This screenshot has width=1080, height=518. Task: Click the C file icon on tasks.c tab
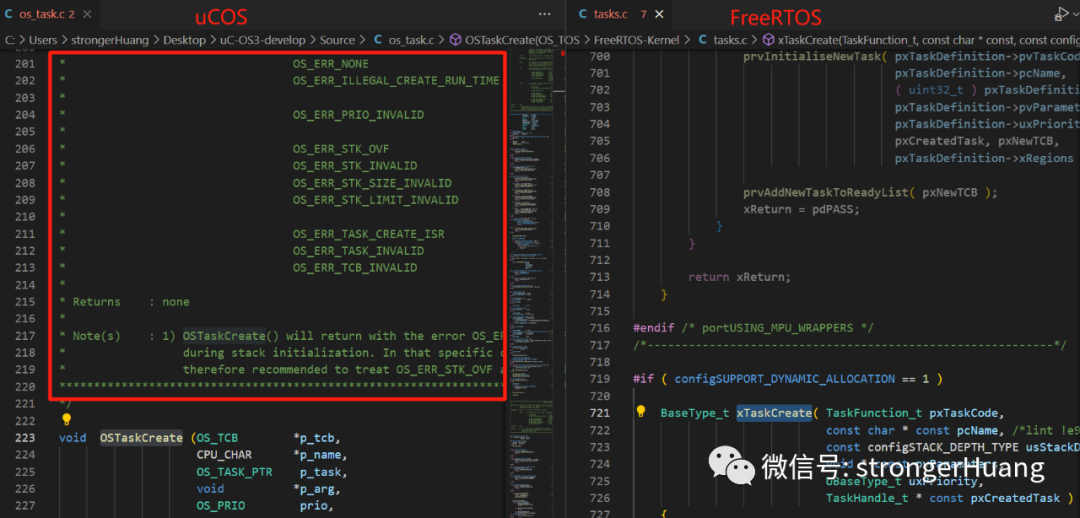tap(583, 14)
